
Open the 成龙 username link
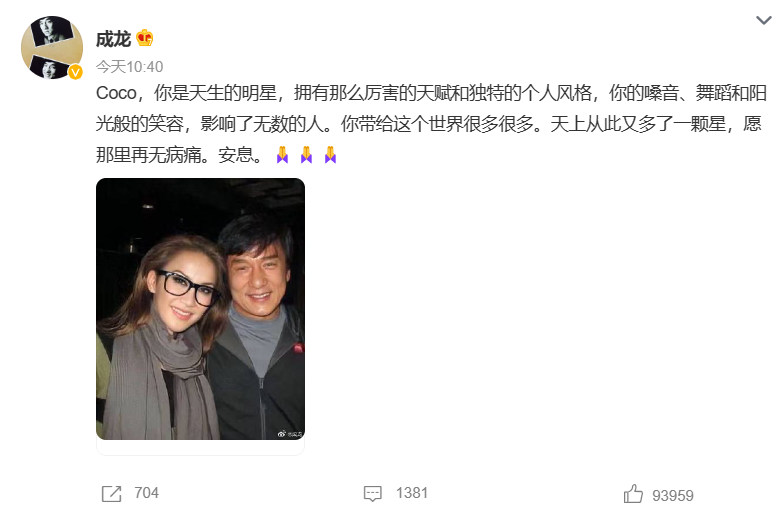pos(113,39)
